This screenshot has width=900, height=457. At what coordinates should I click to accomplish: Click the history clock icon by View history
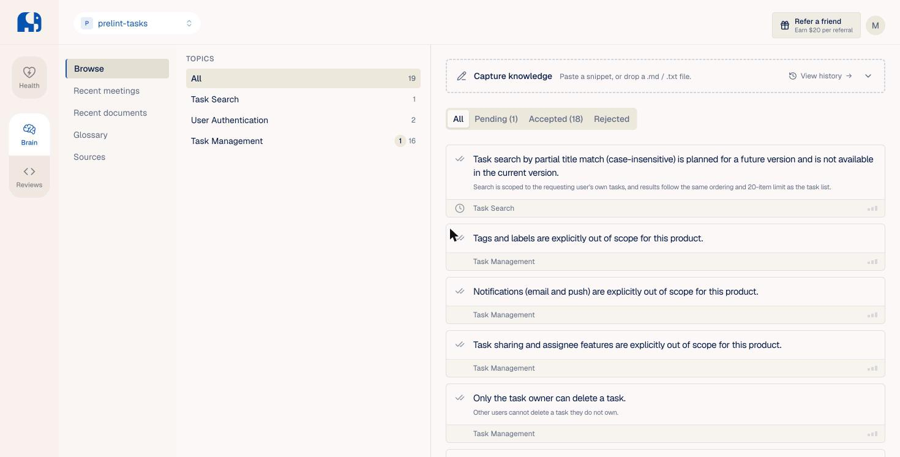coord(793,76)
